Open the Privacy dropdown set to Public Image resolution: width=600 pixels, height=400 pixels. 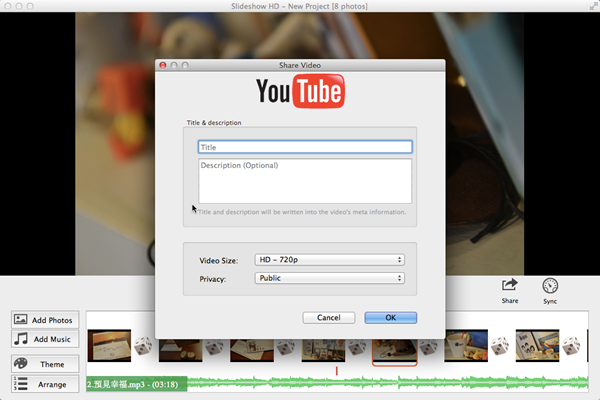tap(329, 278)
